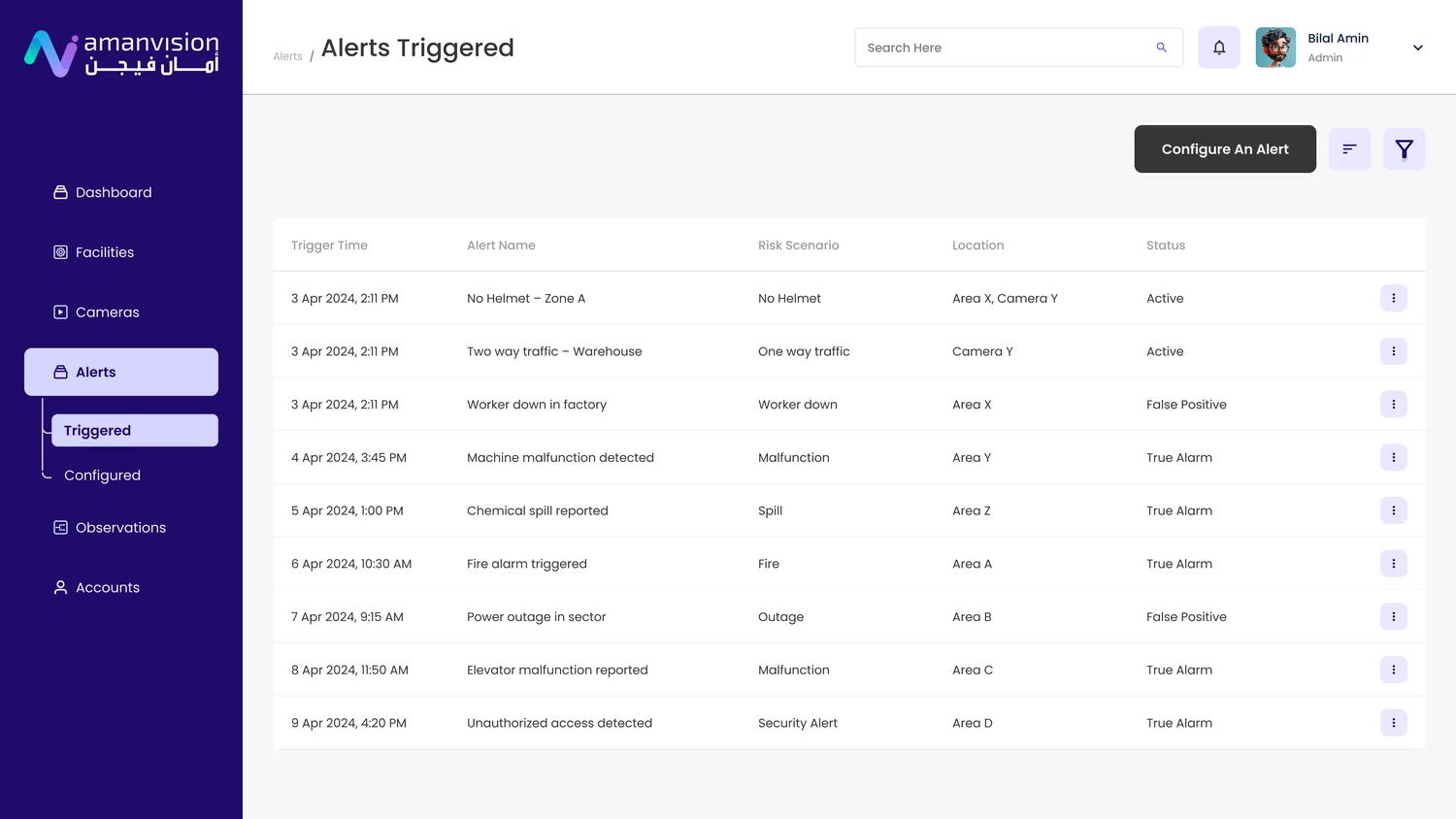Click Active status for No Helmet row
The image size is (1456, 819).
pos(1165,298)
